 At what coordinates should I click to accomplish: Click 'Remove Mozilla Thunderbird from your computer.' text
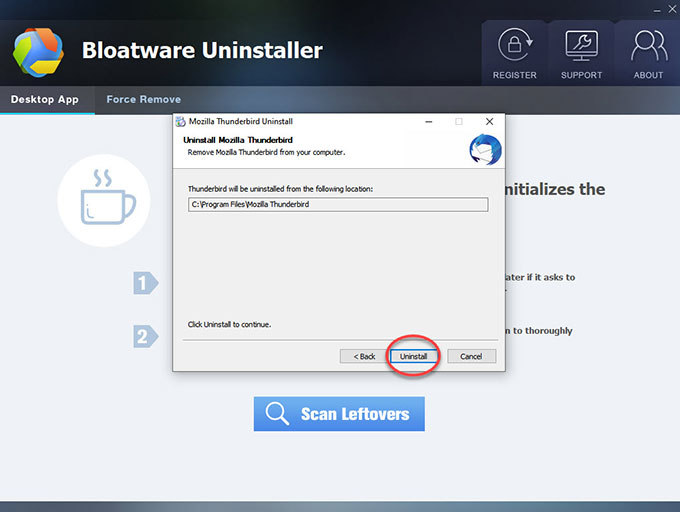tap(266, 152)
